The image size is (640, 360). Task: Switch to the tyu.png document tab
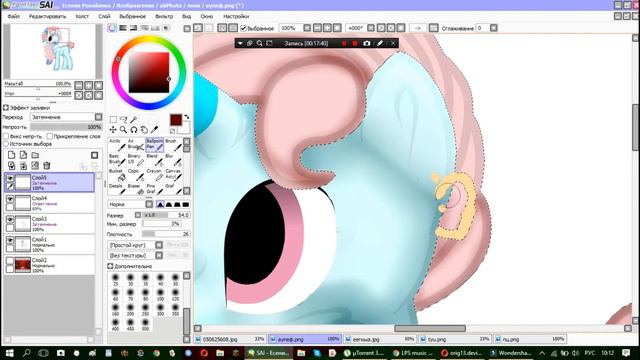(x=455, y=339)
